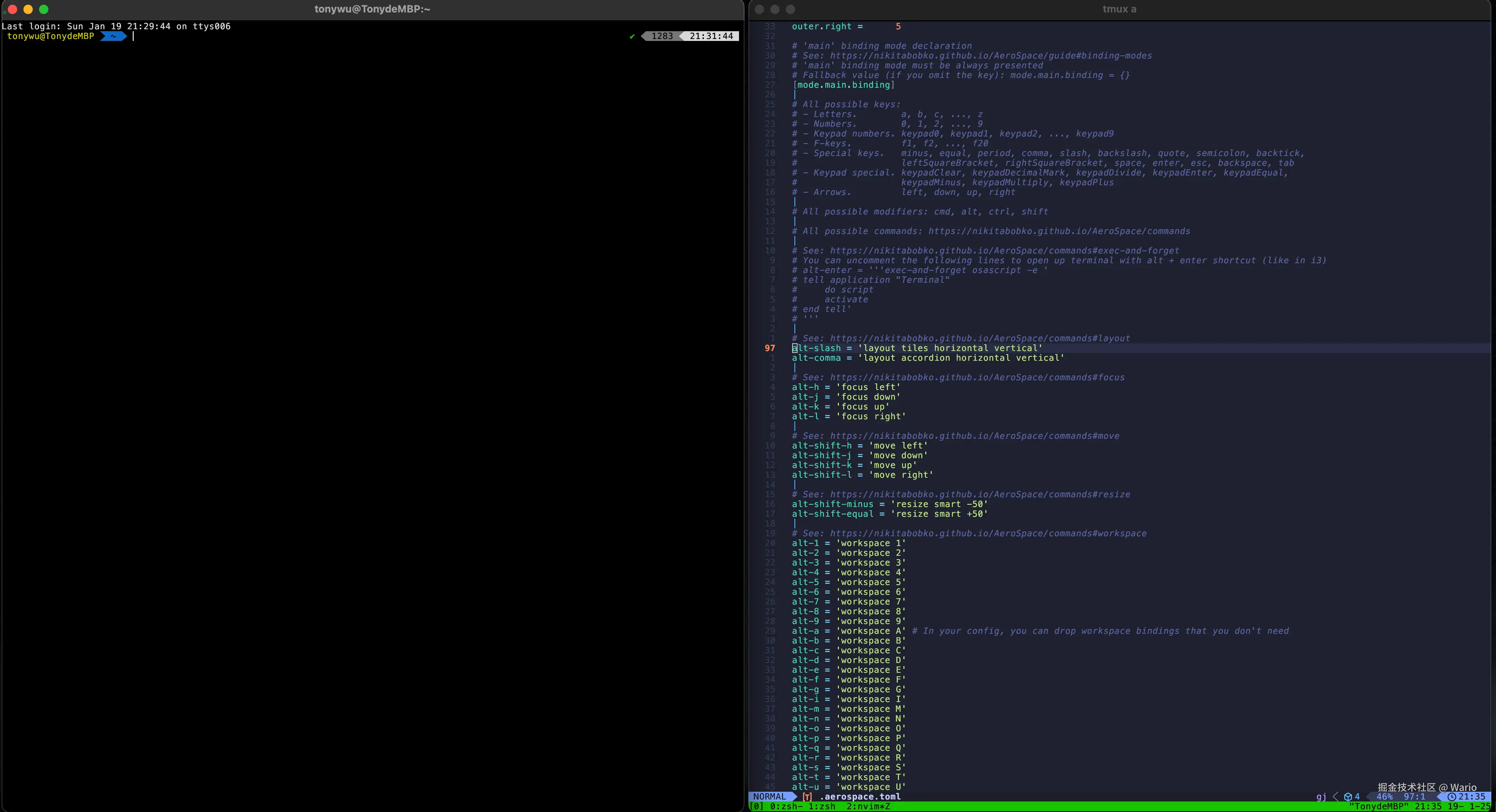Screen dimensions: 1496x812
Task: Click the TOML file type icon in statusline
Action: coord(807,796)
